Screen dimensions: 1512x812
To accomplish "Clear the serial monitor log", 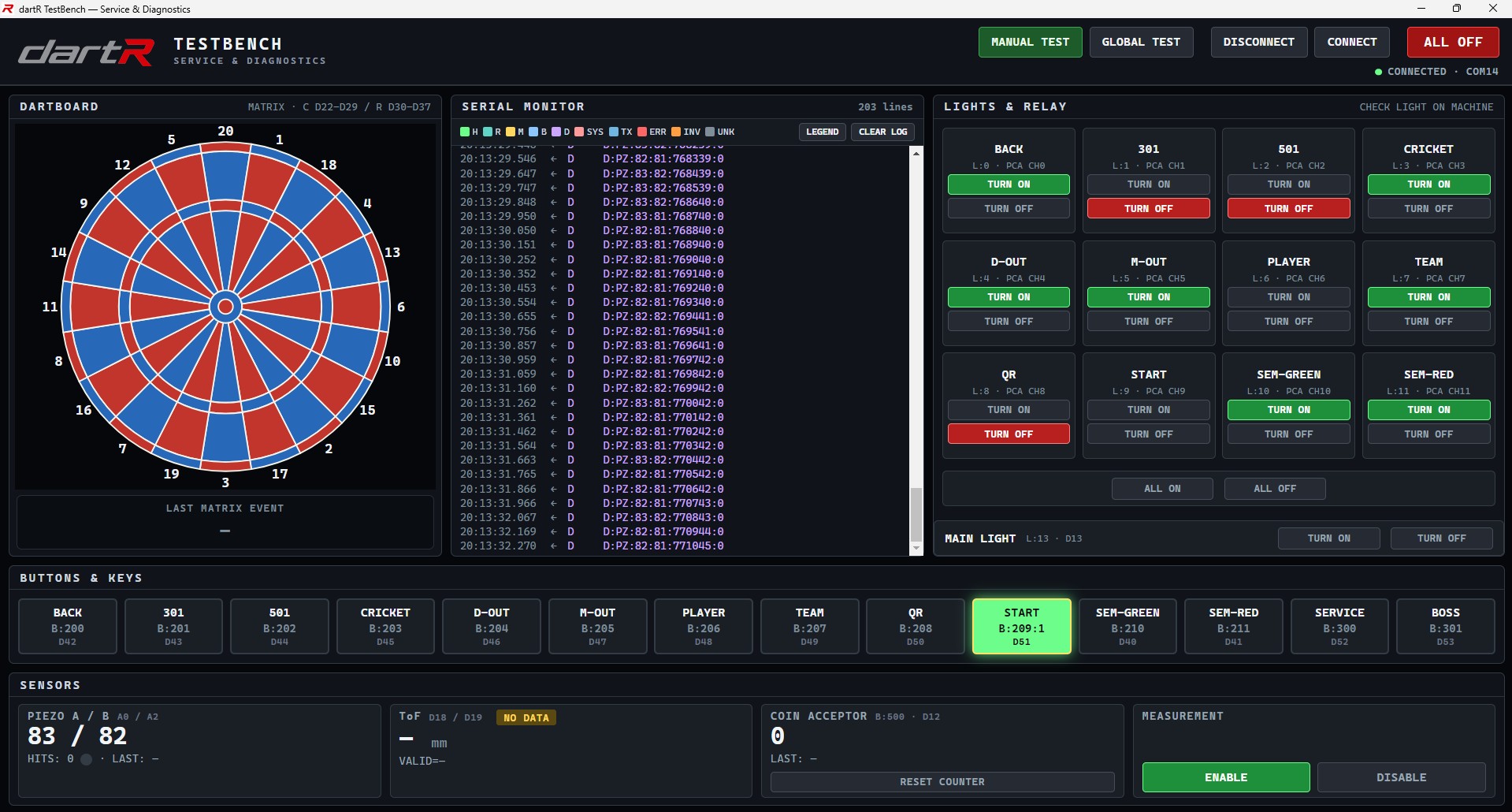I will pos(882,132).
